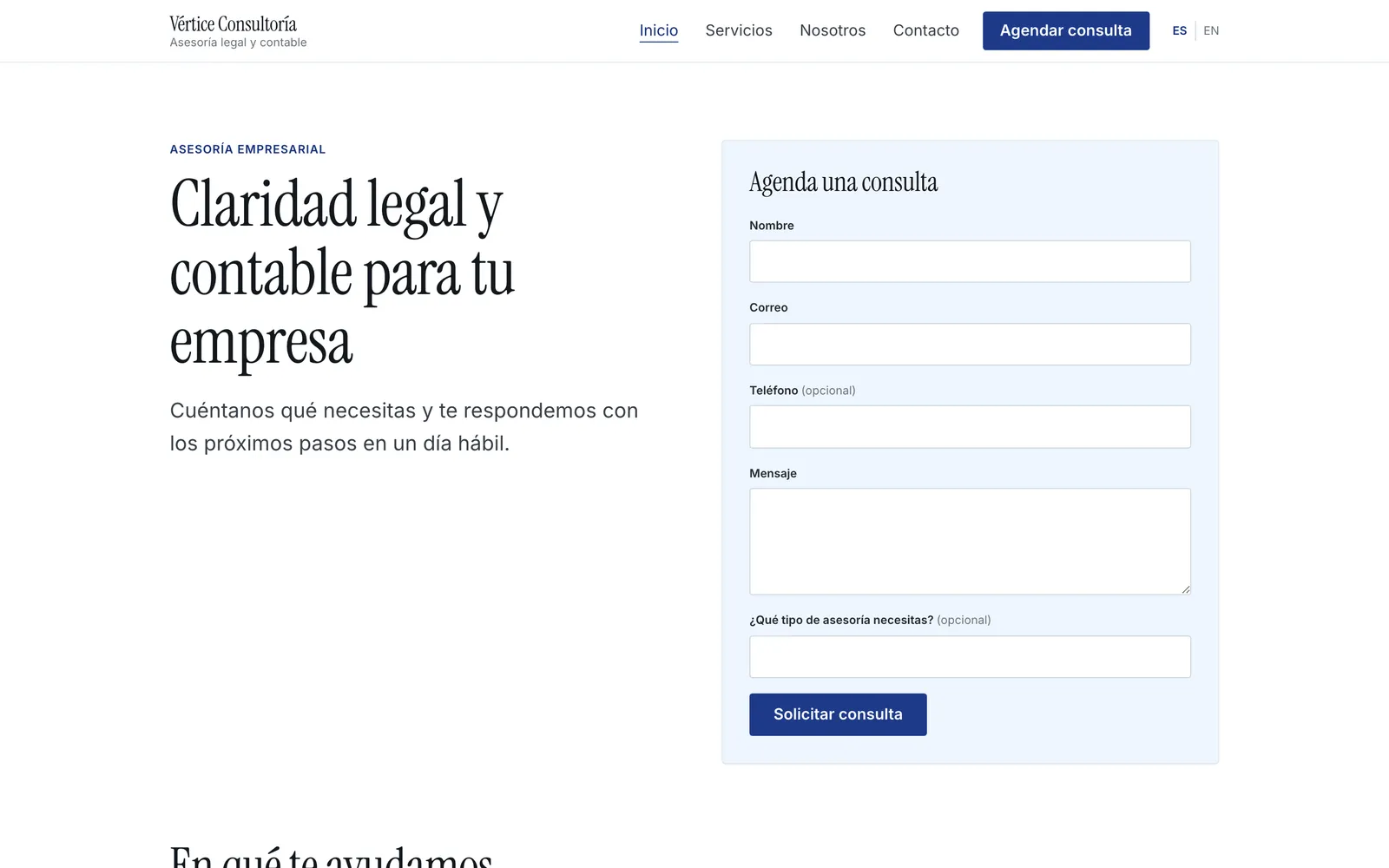Click the Mensaje textarea resize handle
1389x868 pixels.
click(1185, 589)
